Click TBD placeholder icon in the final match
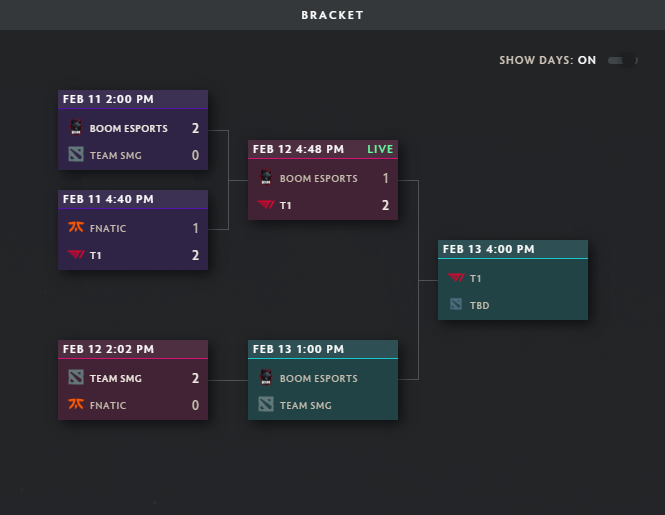Image resolution: width=665 pixels, height=515 pixels. click(x=456, y=304)
